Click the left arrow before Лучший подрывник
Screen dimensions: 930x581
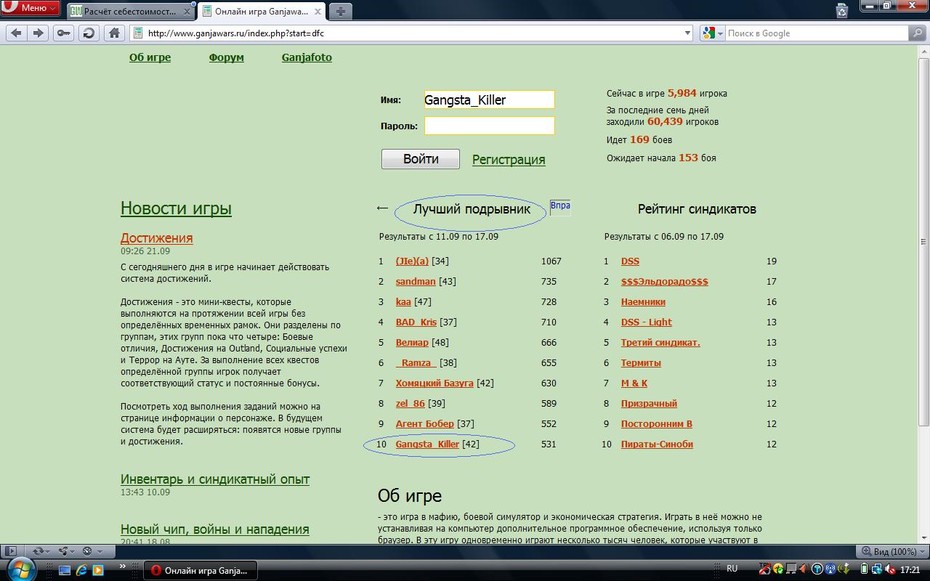383,208
